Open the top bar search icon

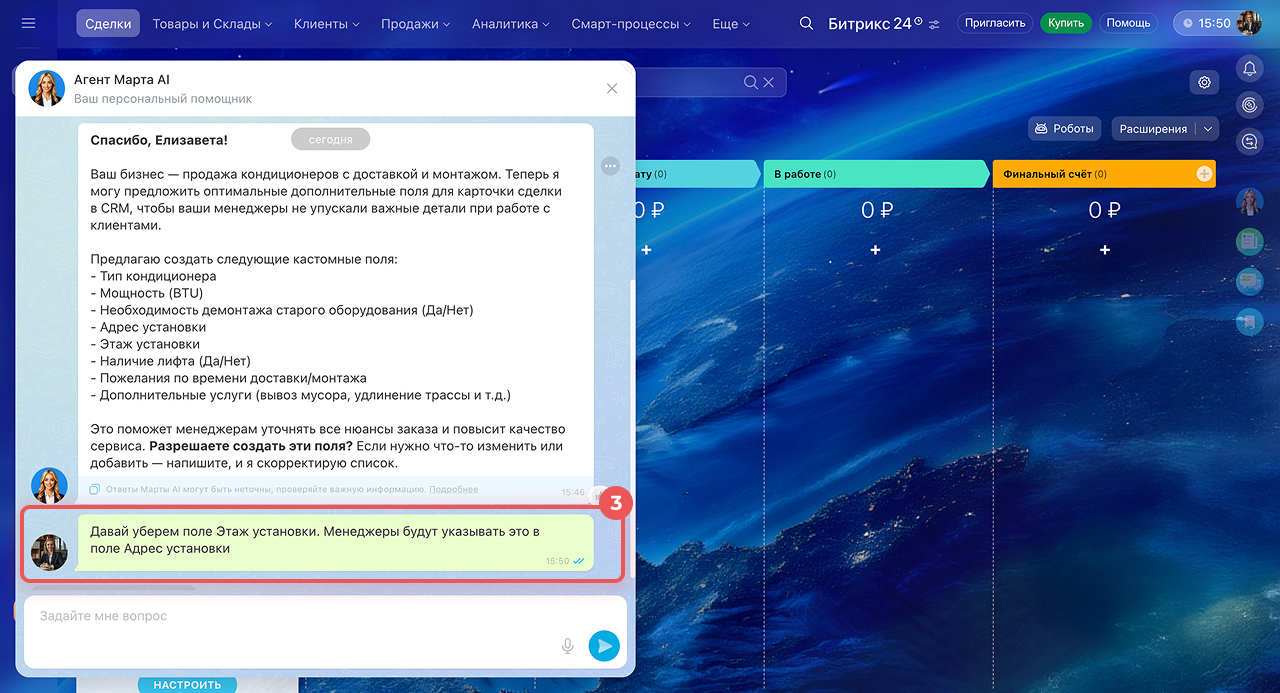point(806,23)
